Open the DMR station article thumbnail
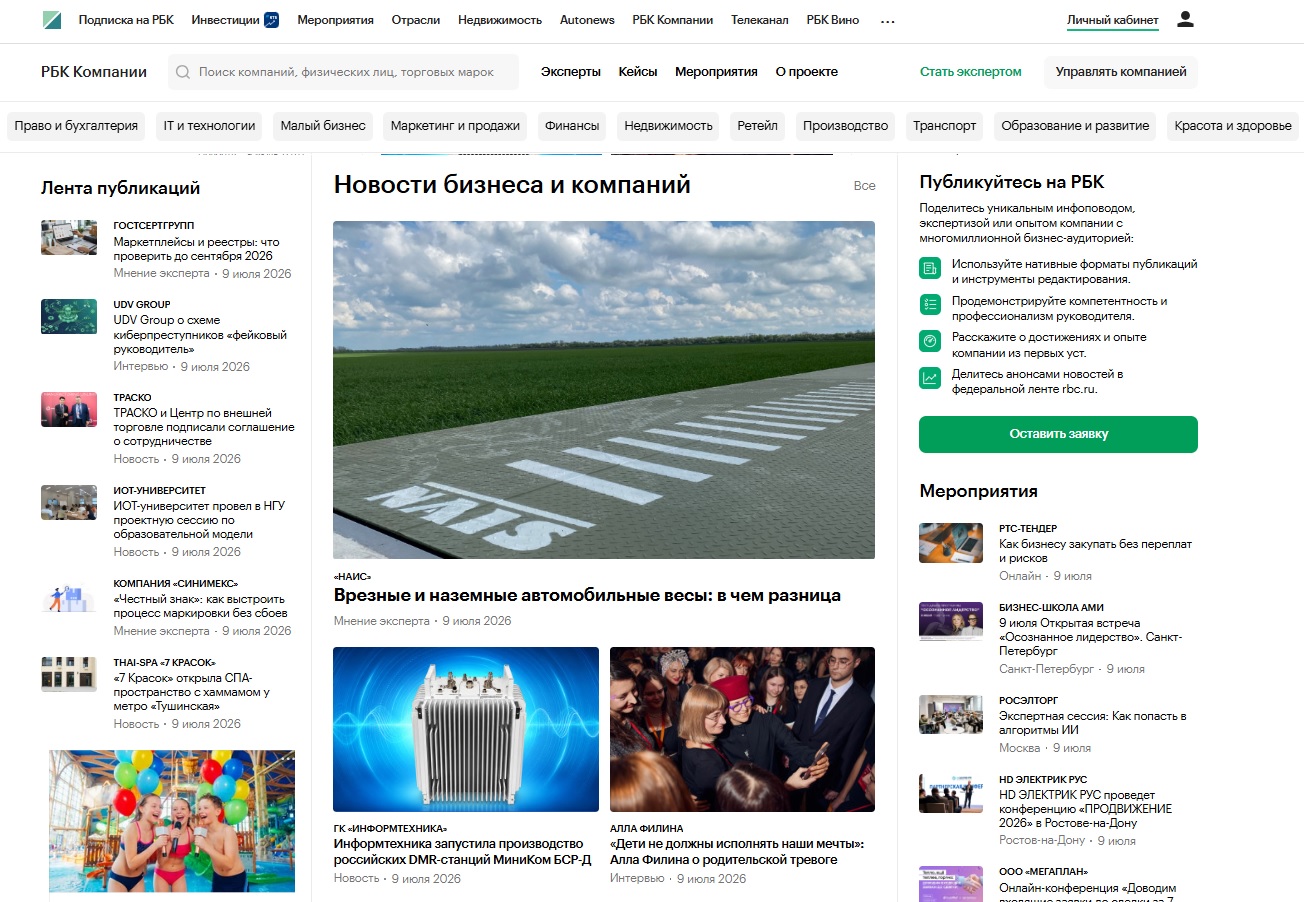Image resolution: width=1304 pixels, height=902 pixels. (x=466, y=729)
